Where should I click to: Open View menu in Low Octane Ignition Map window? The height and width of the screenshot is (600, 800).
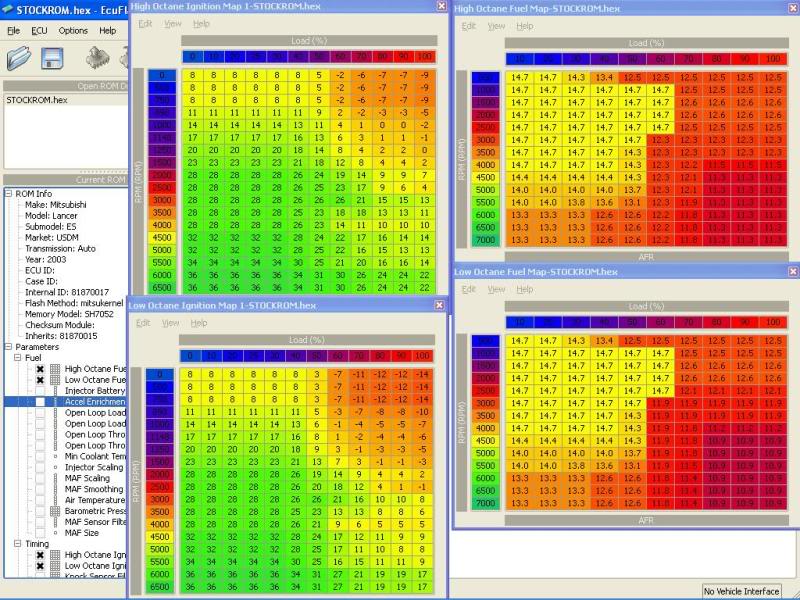tap(170, 323)
